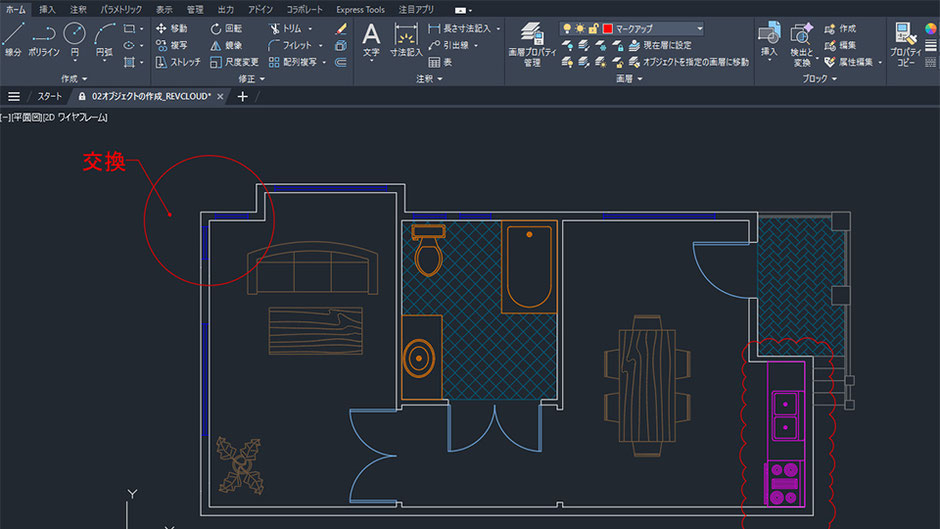
Task: Toggle layer on/off lightbulb icon
Action: [567, 28]
